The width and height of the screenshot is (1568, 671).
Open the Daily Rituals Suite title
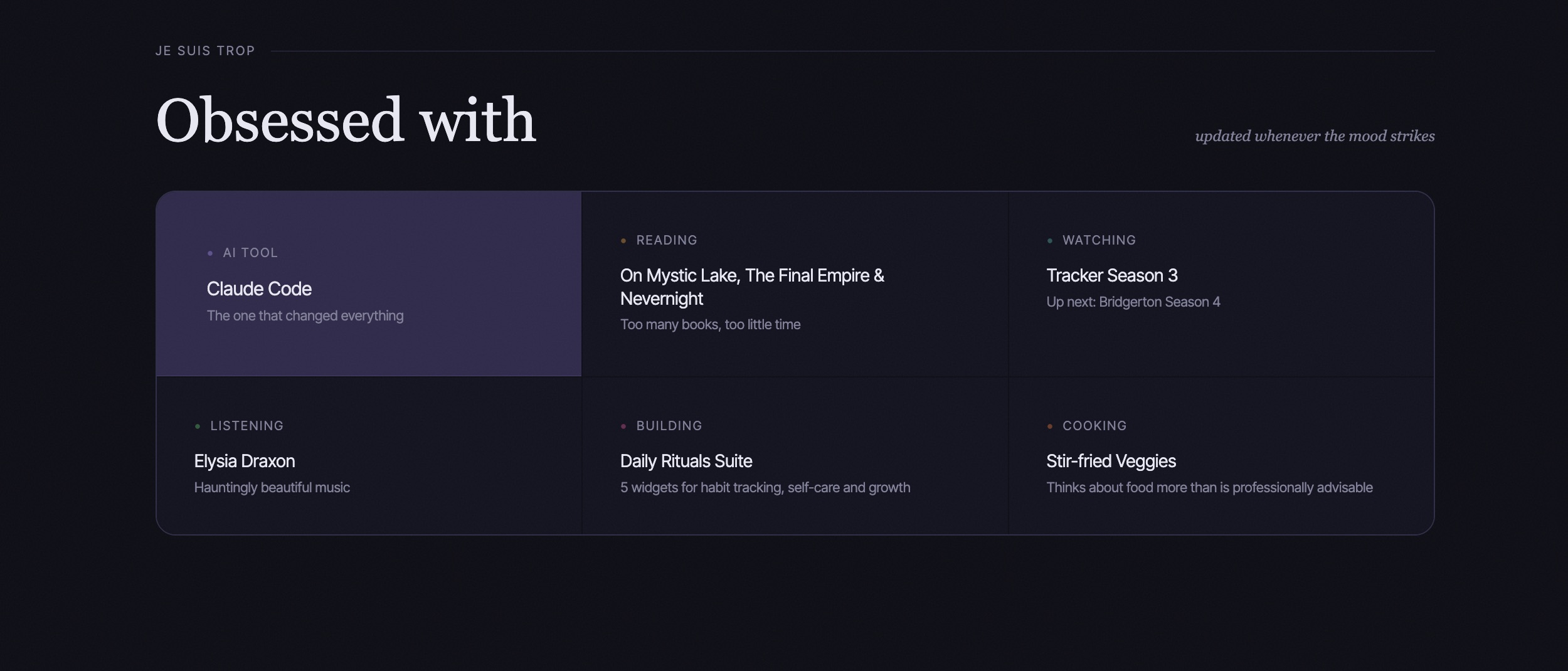click(x=686, y=461)
